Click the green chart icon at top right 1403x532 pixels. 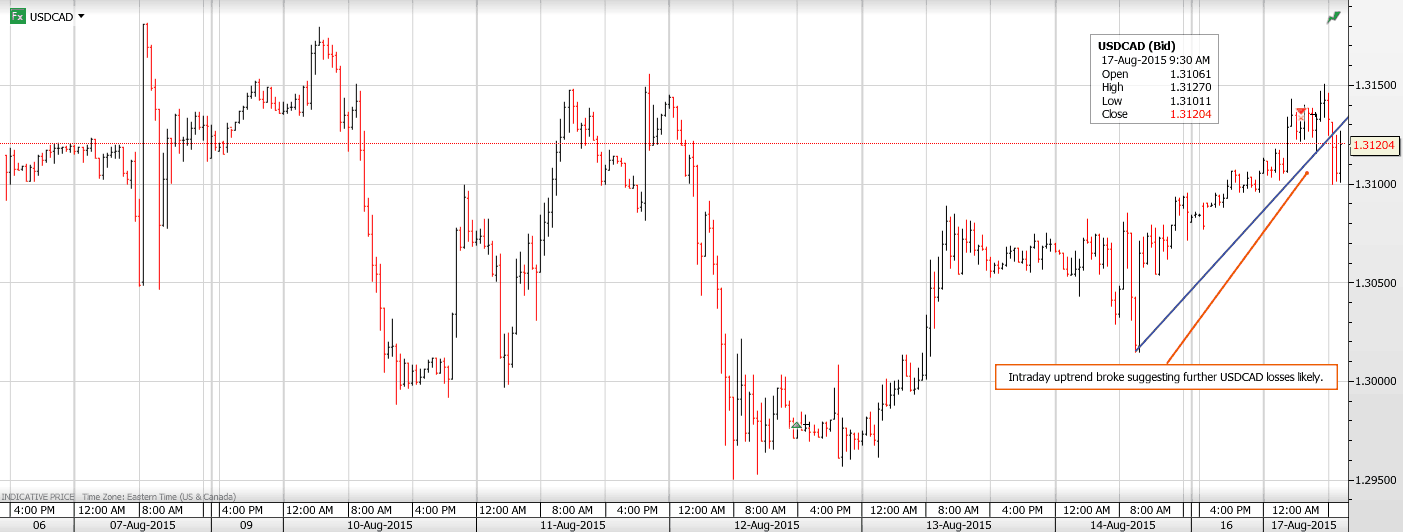coord(1333,17)
